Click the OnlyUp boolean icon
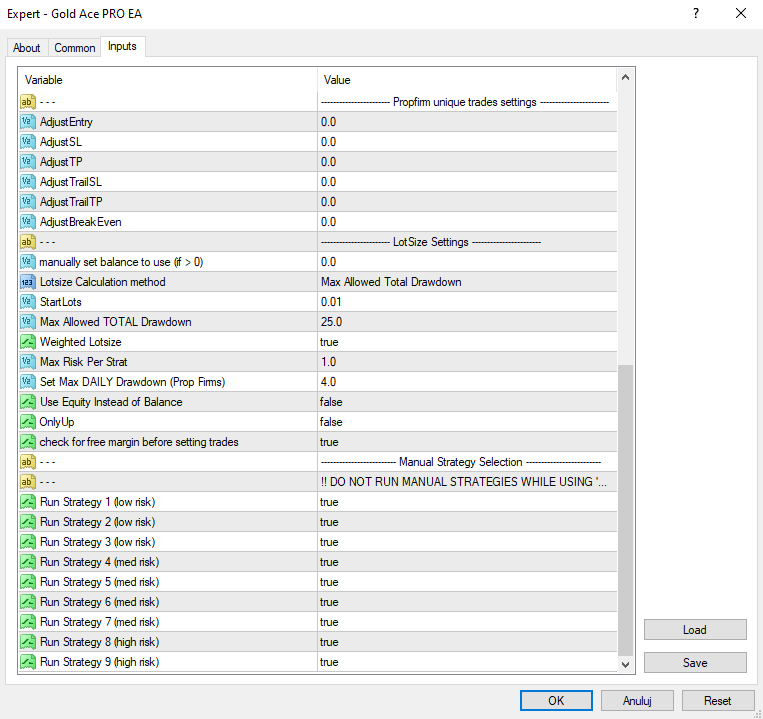Screen dimensions: 763x719 tap(28, 422)
